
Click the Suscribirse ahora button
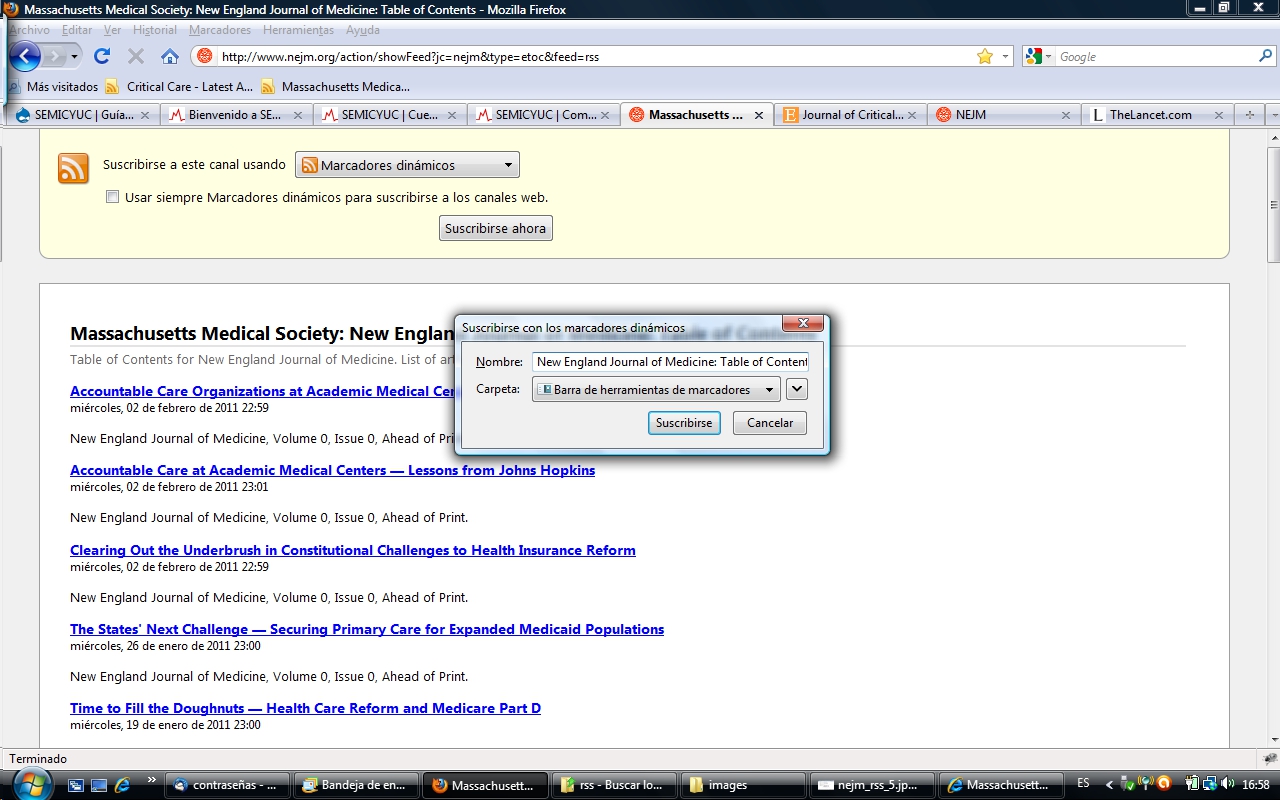tap(496, 229)
